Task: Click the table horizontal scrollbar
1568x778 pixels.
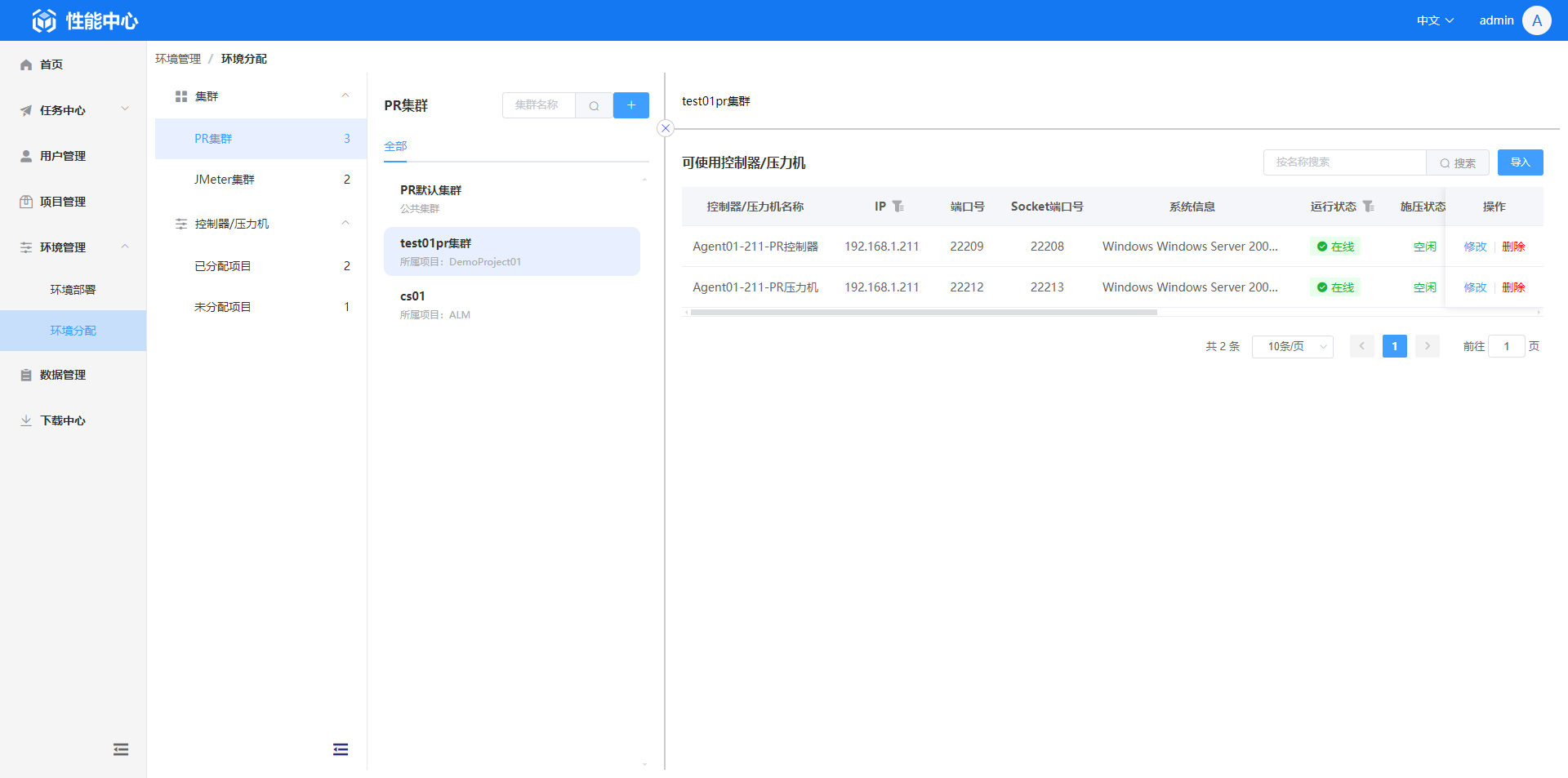Action: pyautogui.click(x=923, y=312)
